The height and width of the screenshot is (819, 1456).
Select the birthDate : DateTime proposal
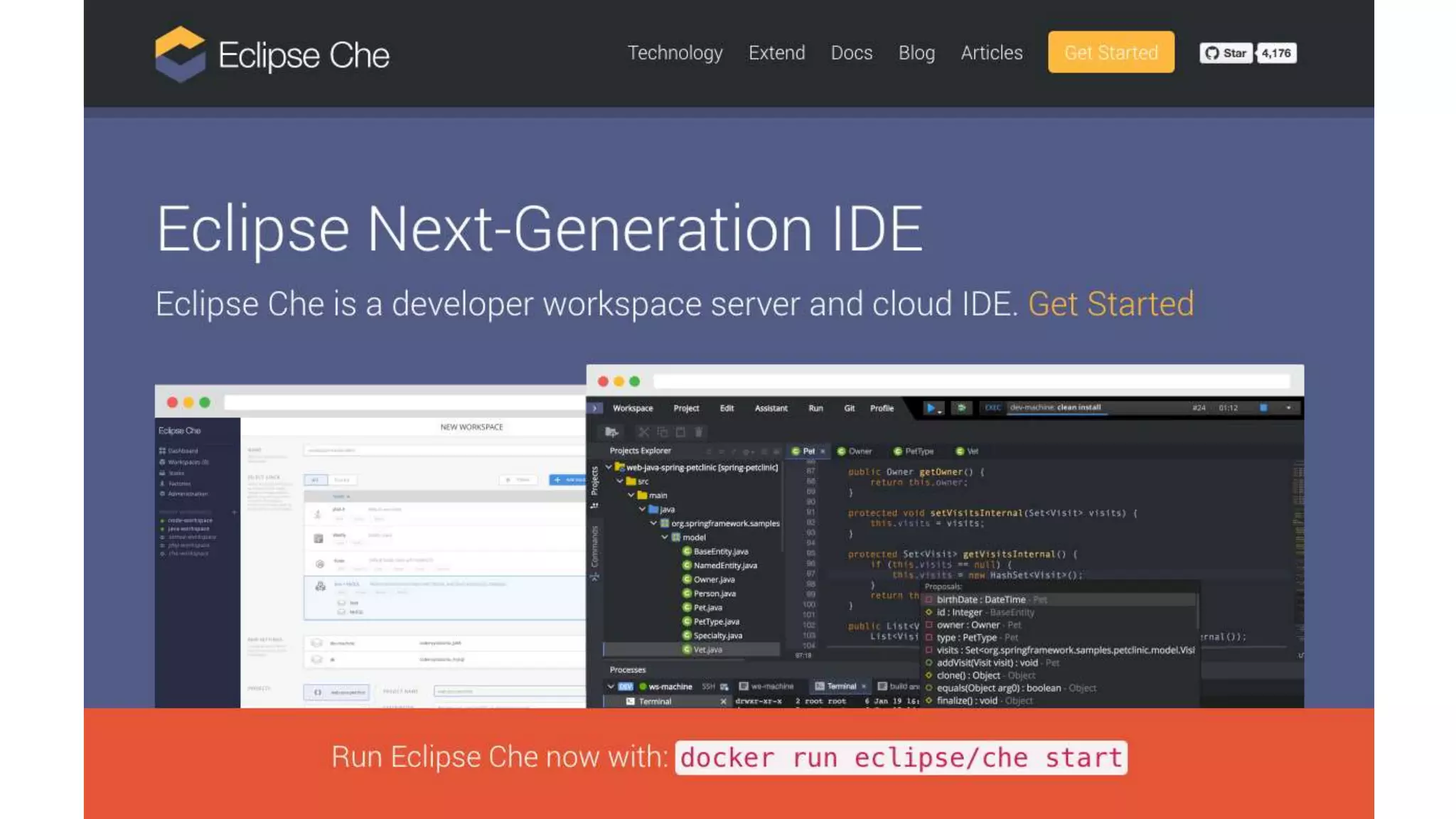click(980, 600)
